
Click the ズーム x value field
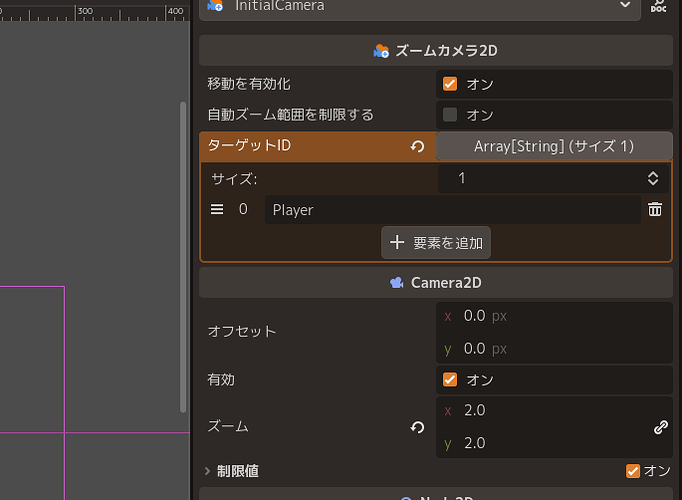(542, 410)
